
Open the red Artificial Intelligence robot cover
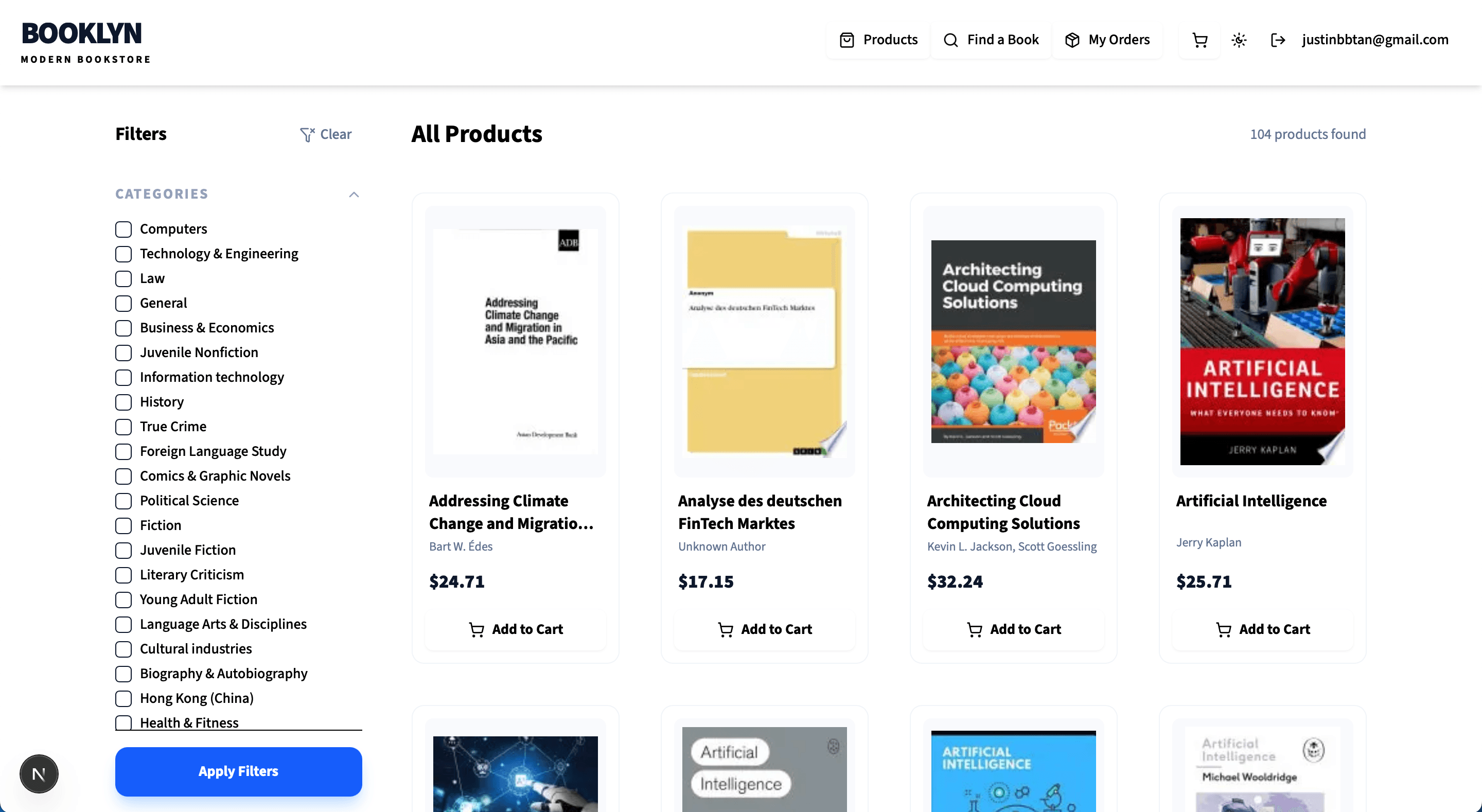tap(1263, 341)
